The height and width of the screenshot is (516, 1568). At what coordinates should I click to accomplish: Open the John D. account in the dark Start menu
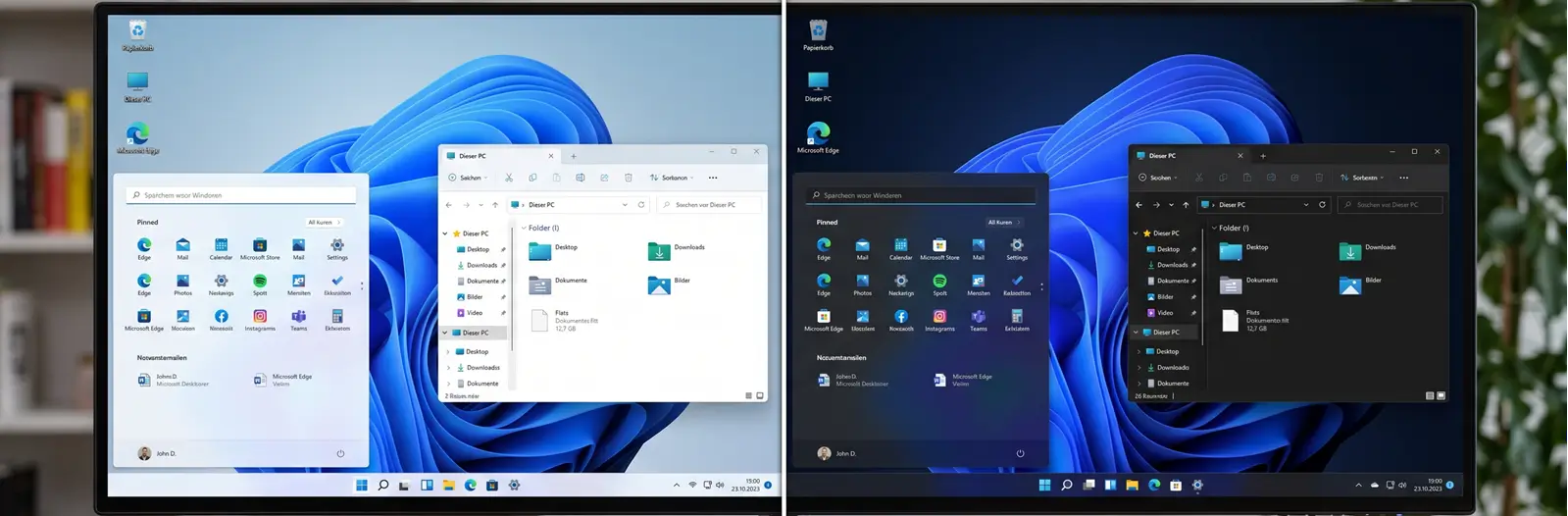pos(836,453)
